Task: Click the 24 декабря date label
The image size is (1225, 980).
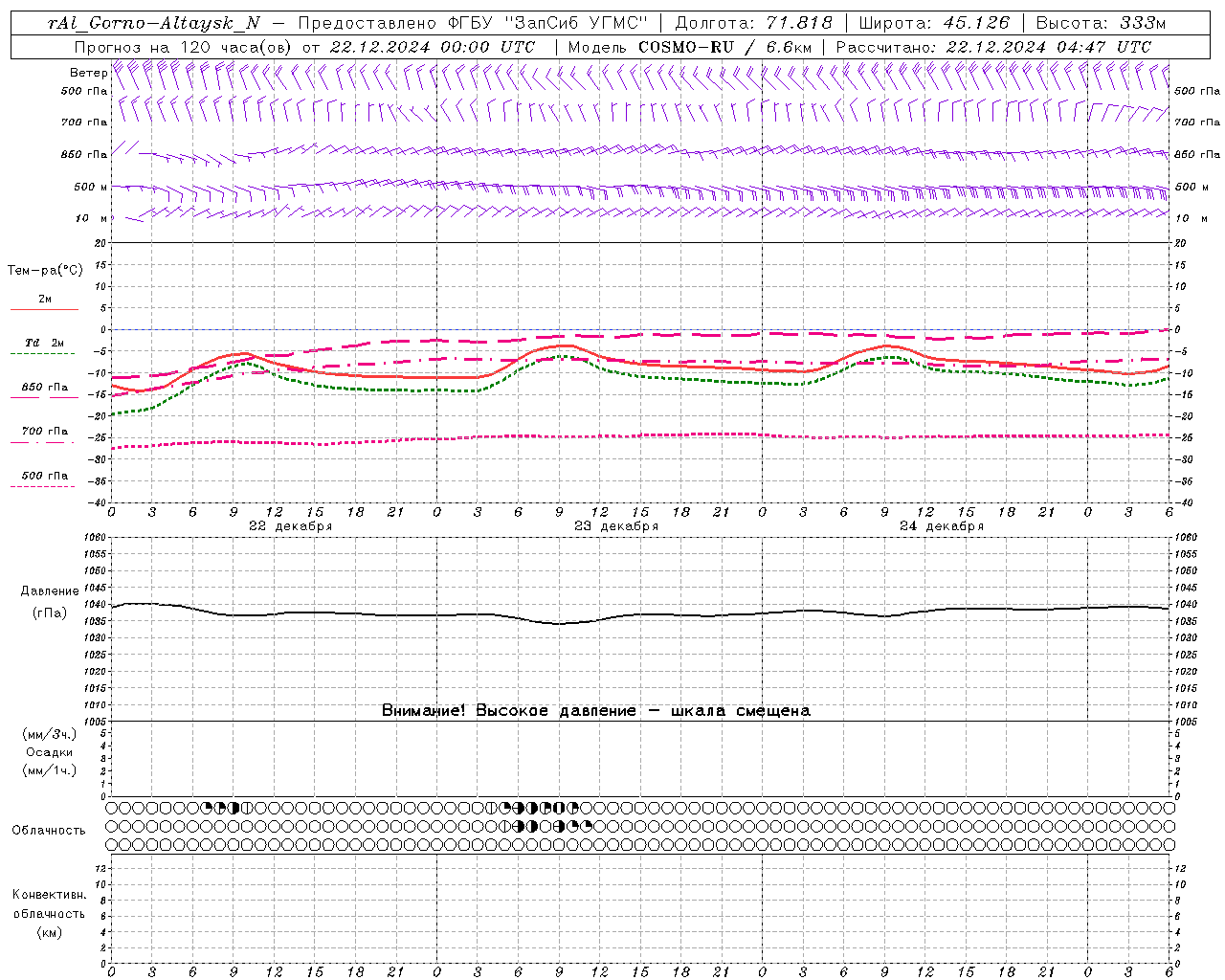Action: coord(942,526)
